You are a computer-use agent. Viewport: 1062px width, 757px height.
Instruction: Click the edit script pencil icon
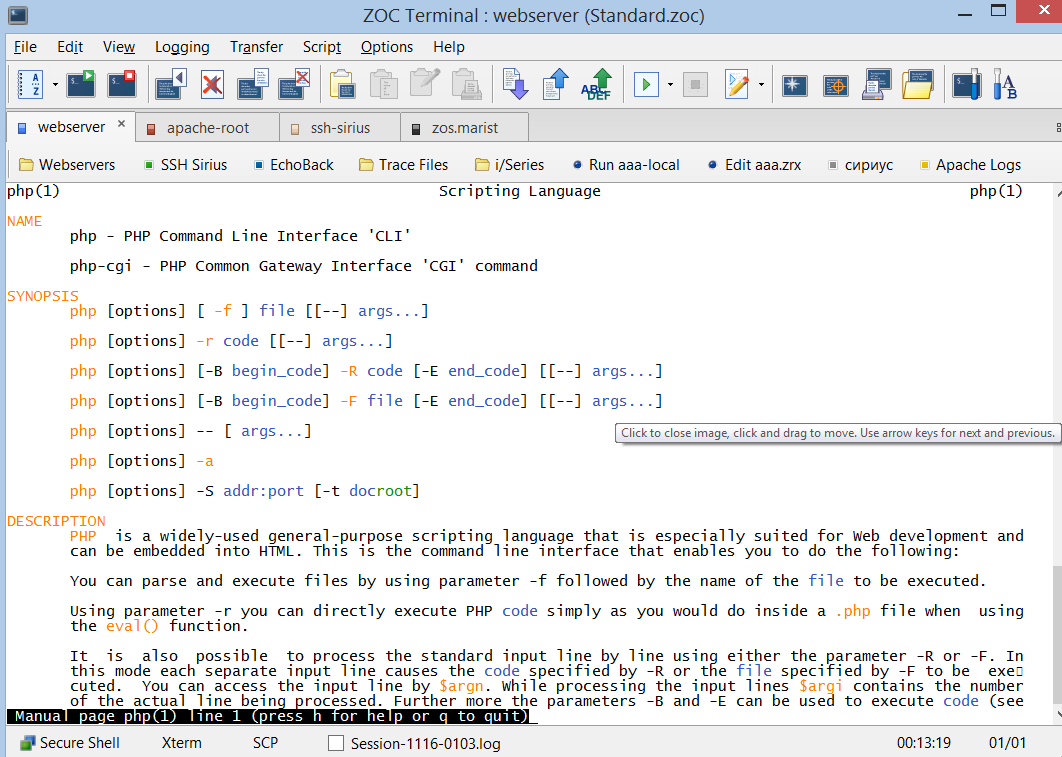click(x=738, y=85)
